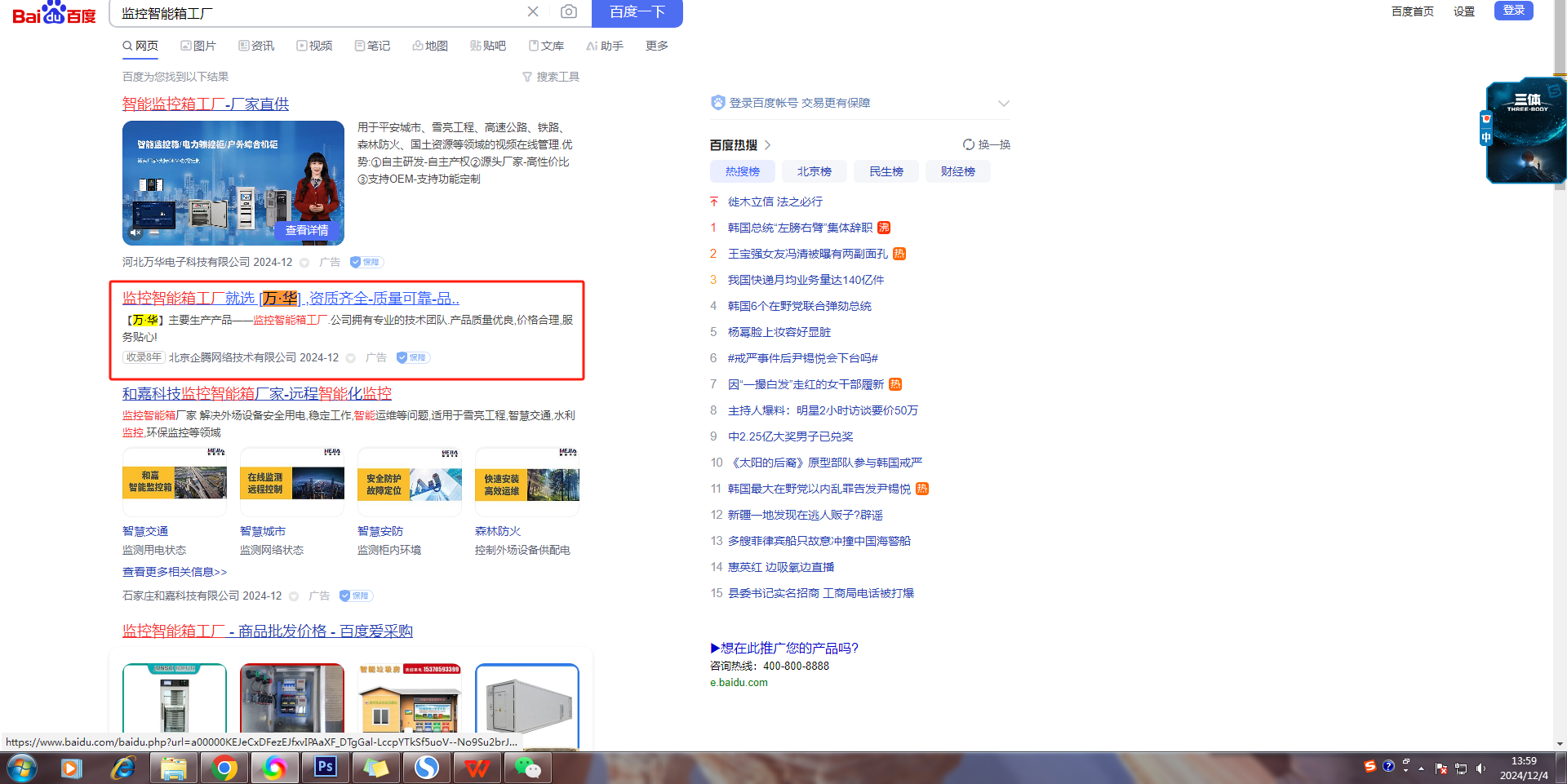Click 查看更多相关信息>>
Viewport: 1567px width, 784px height.
point(175,572)
